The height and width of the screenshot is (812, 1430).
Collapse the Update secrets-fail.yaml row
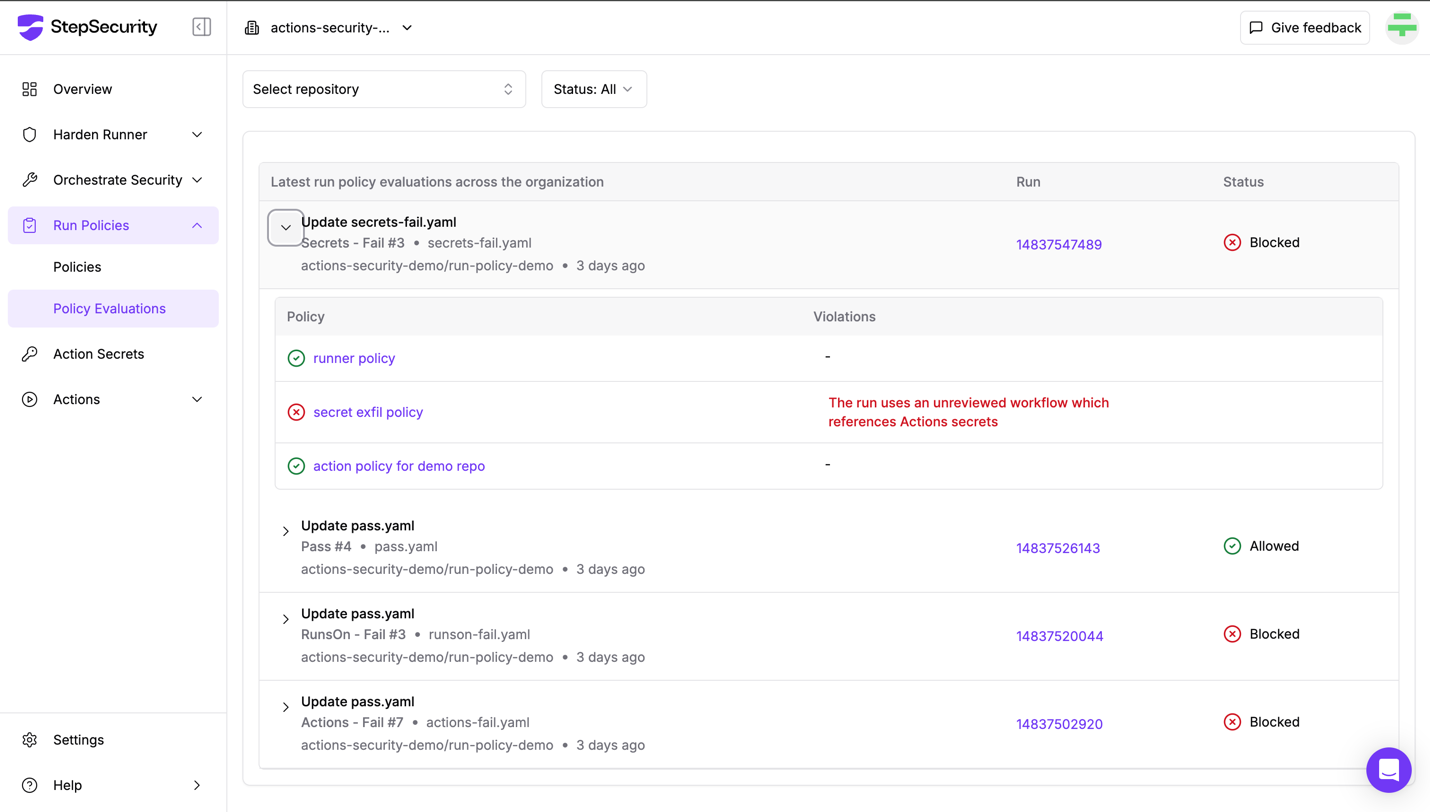pos(286,228)
